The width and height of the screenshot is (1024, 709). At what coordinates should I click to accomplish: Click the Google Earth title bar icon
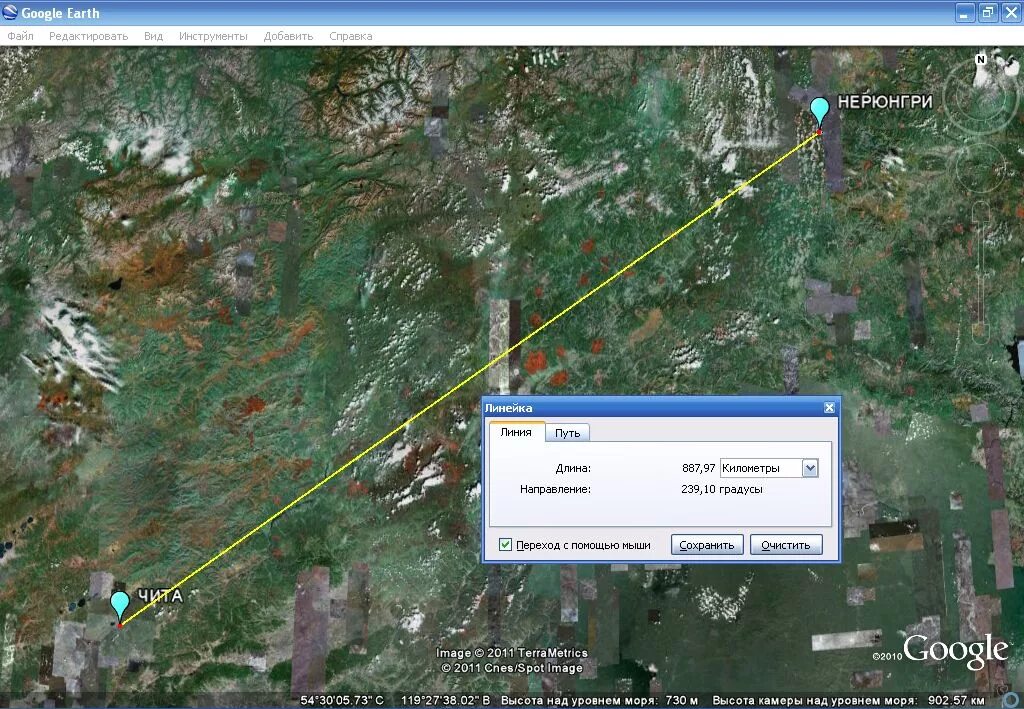10,12
